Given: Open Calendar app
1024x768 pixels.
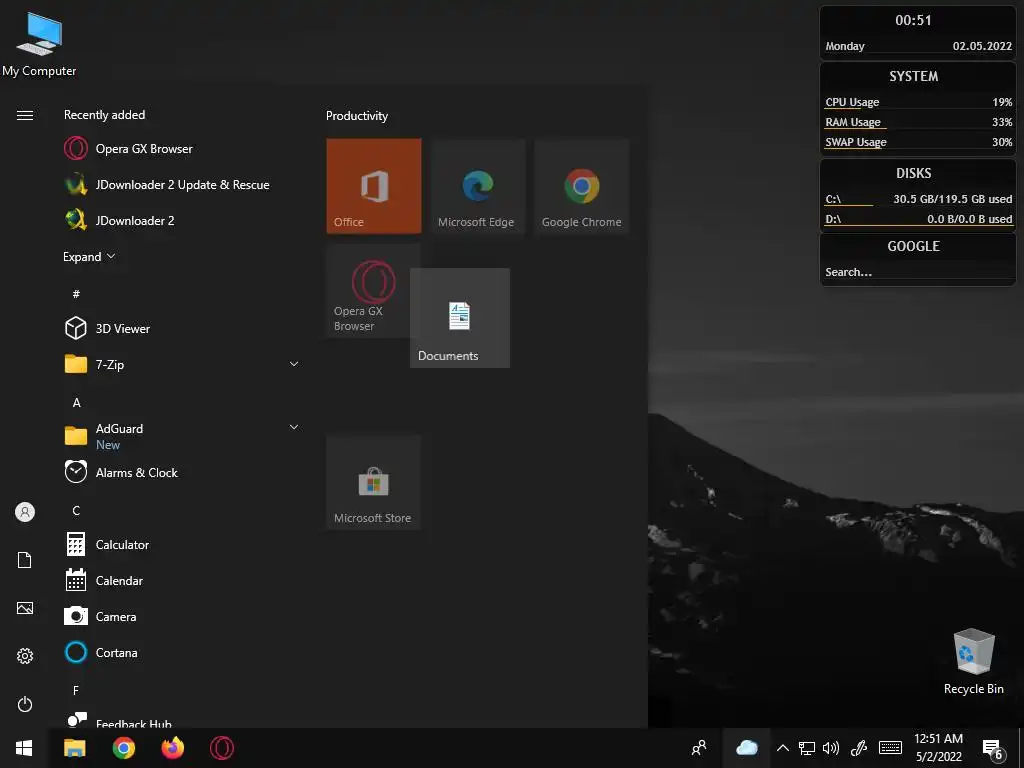Looking at the screenshot, I should (183, 581).
